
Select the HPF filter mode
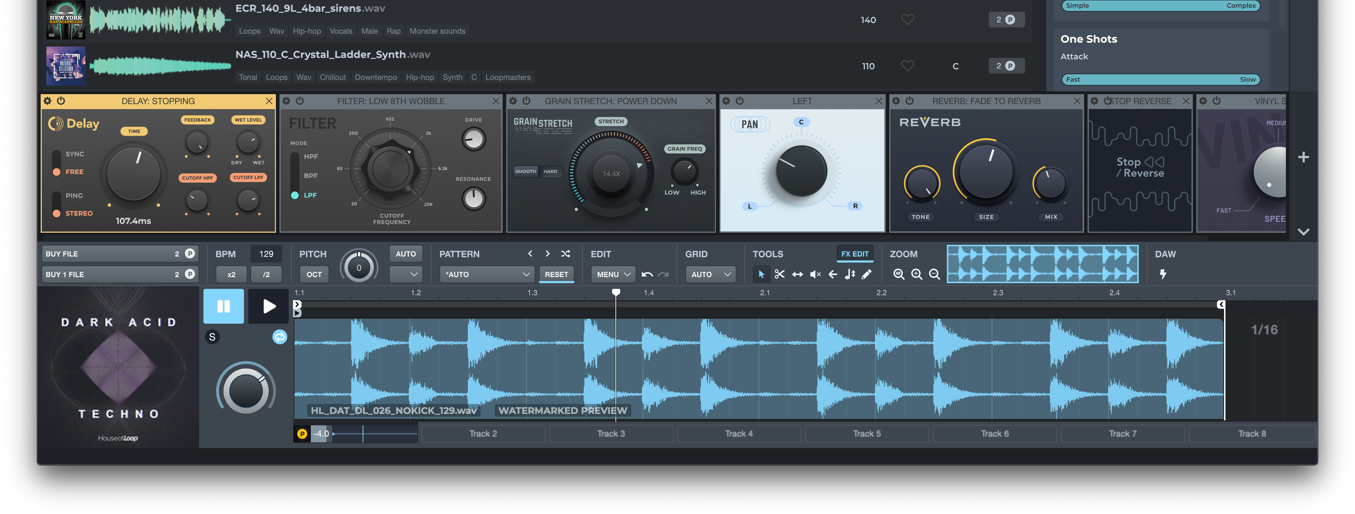[x=310, y=157]
